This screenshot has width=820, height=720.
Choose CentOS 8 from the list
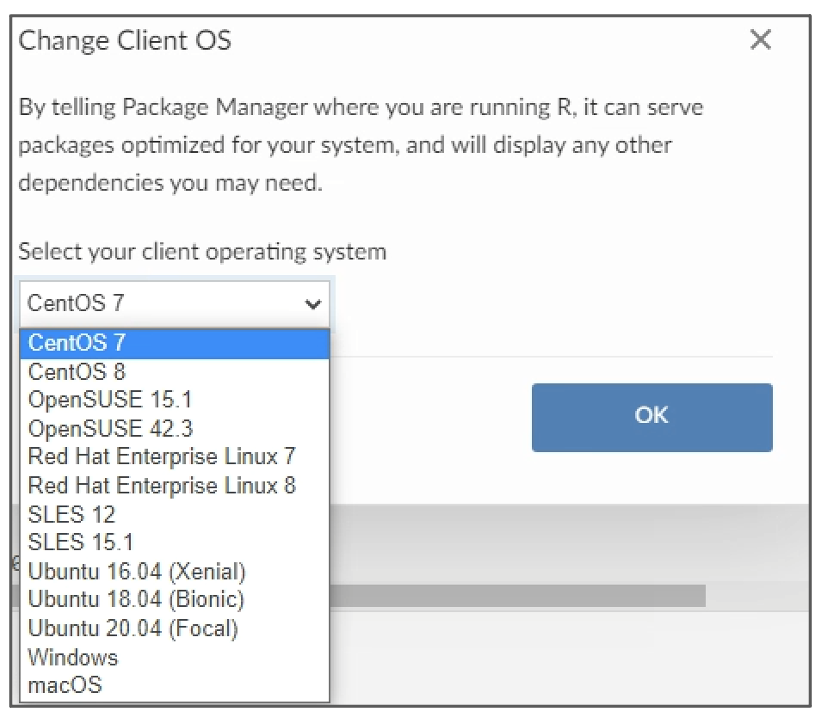(175, 372)
